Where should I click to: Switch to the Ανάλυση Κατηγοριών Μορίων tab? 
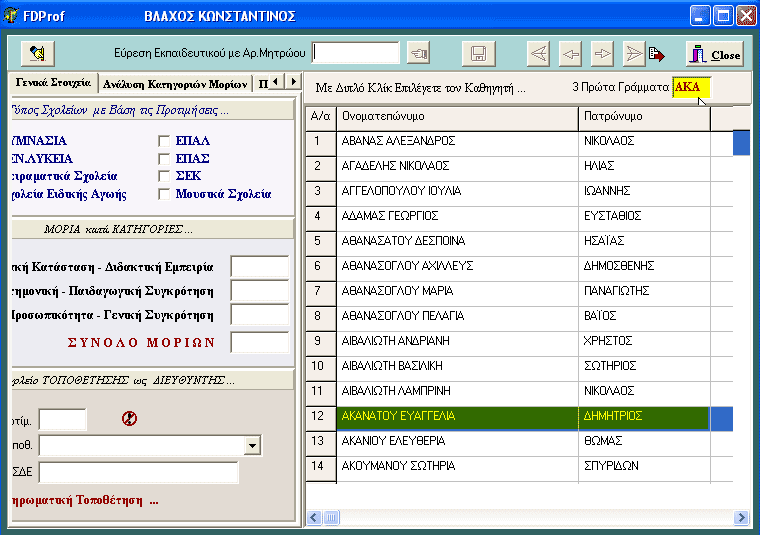[175, 83]
